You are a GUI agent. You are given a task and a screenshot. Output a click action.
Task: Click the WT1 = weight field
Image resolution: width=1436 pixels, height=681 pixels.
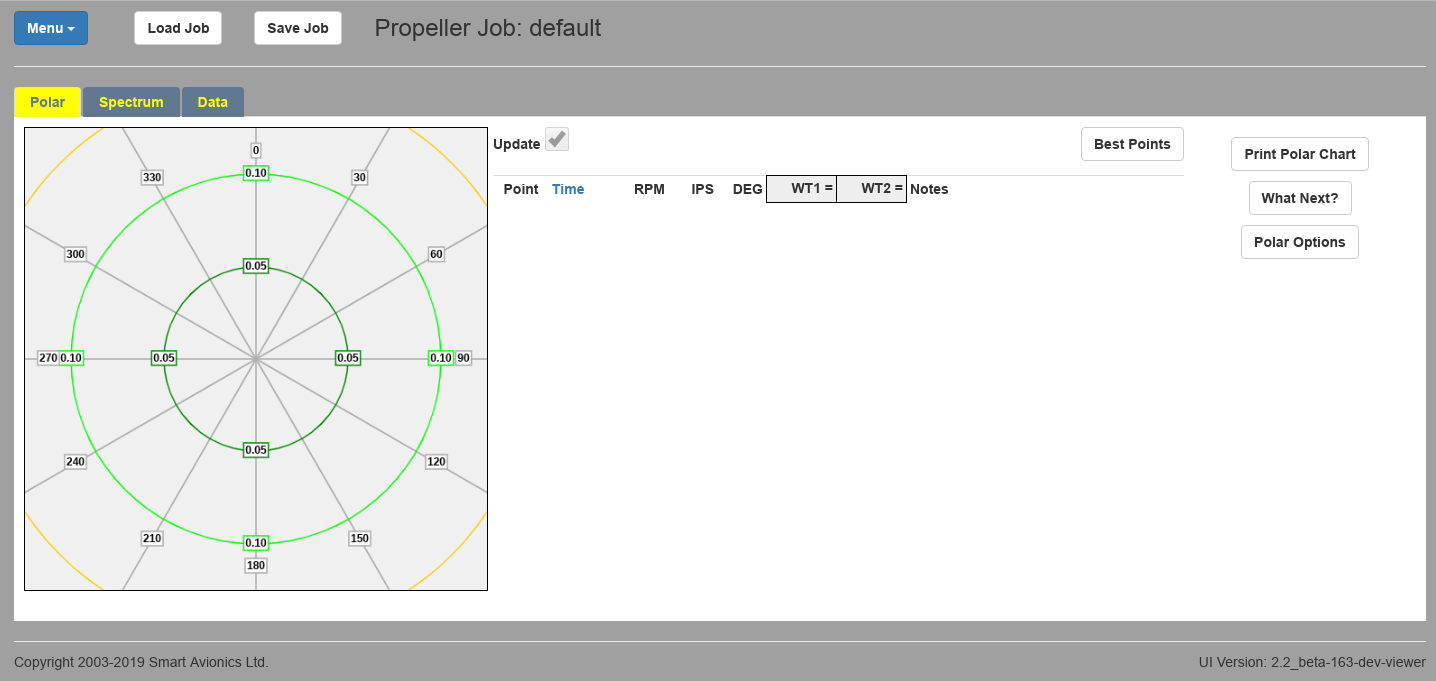click(x=801, y=189)
